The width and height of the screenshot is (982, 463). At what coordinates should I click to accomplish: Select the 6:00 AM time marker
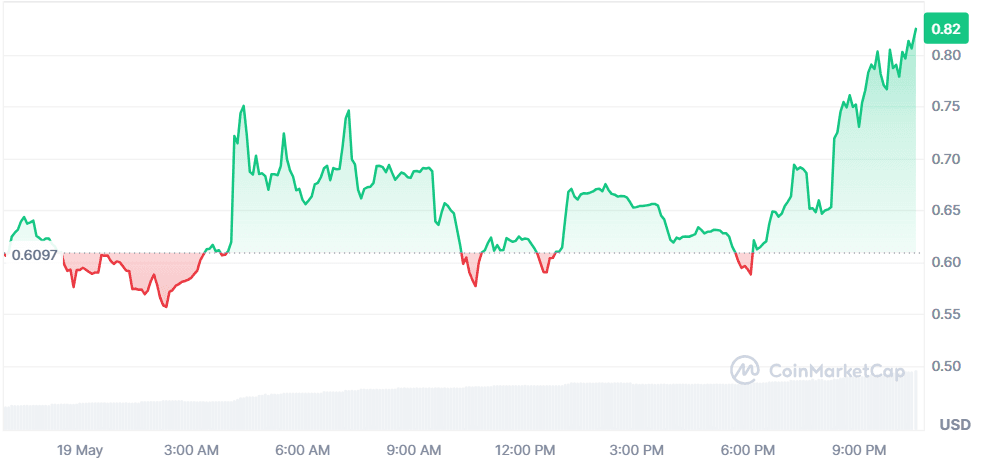point(303,448)
